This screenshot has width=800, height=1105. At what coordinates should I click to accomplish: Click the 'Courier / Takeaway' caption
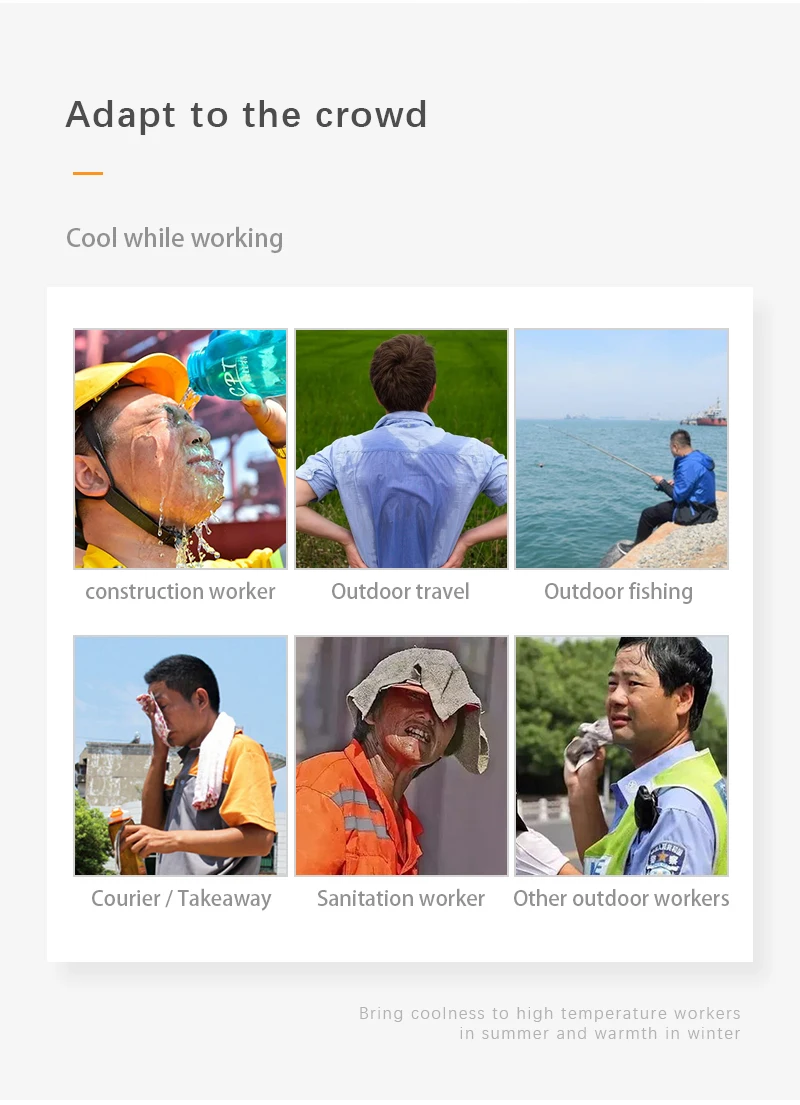pos(181,899)
